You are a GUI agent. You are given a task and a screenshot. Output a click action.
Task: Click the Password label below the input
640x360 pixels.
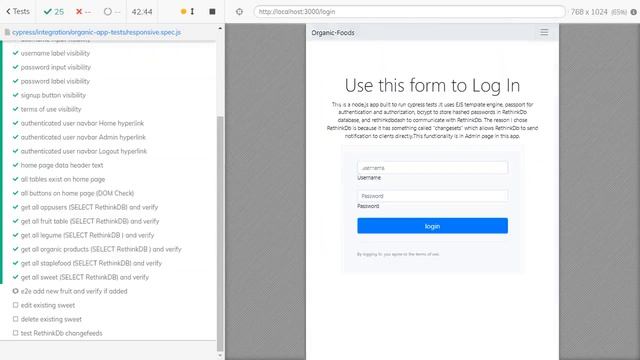tap(368, 206)
